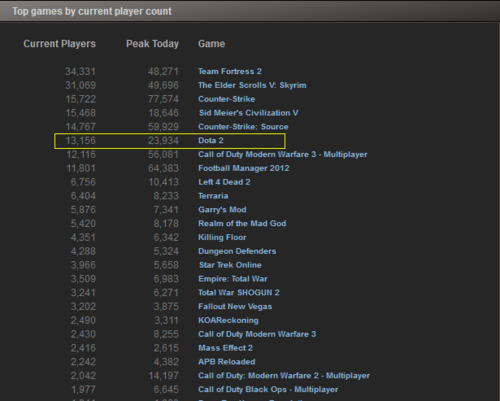Click current players value 5,420
500x401 pixels.
coord(83,224)
